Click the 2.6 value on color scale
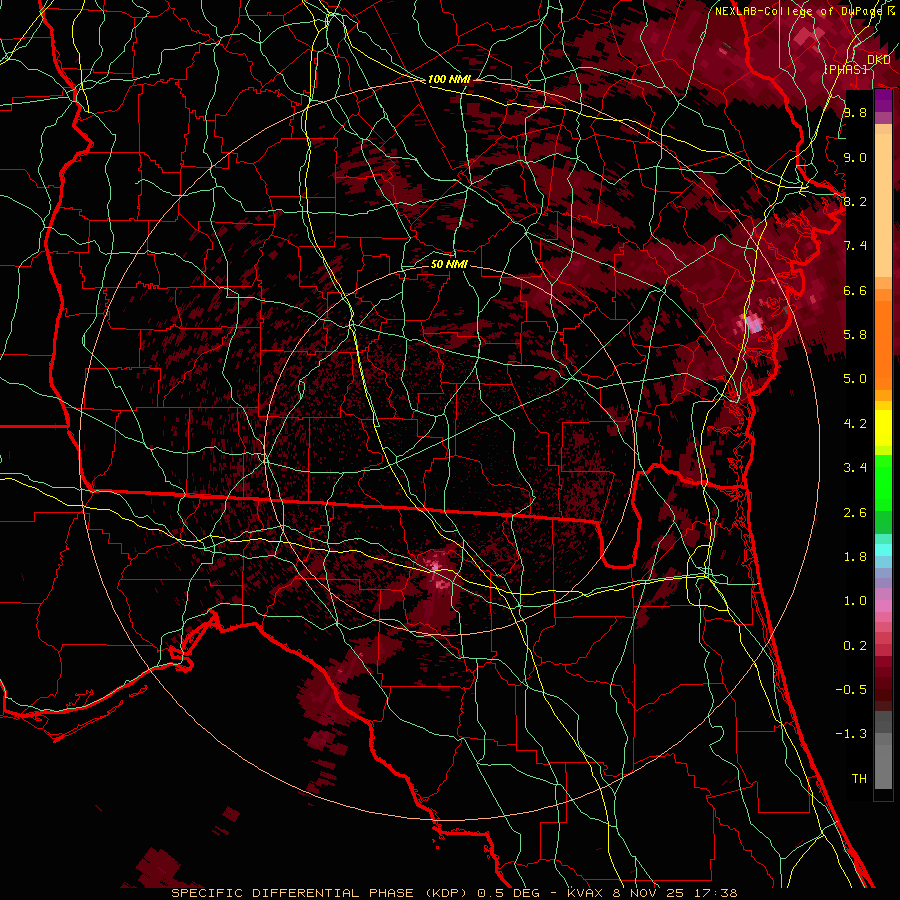Screen dimensions: 900x900 [855, 513]
